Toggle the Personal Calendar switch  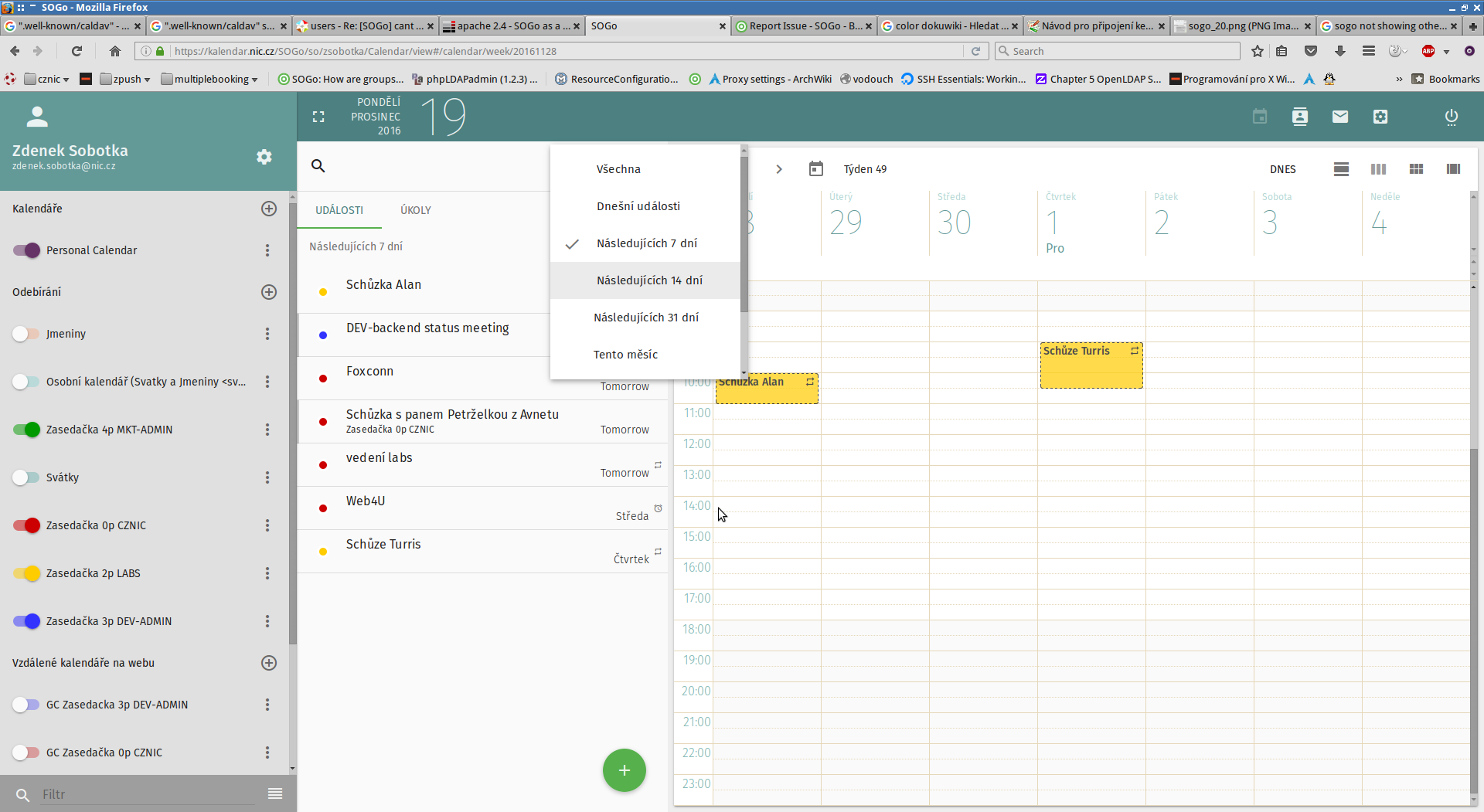tap(26, 250)
